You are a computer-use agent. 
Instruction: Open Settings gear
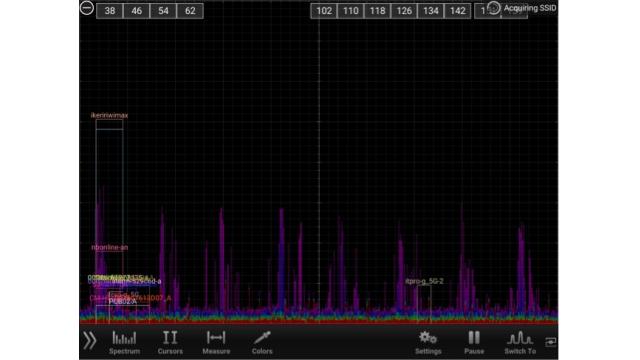click(428, 342)
